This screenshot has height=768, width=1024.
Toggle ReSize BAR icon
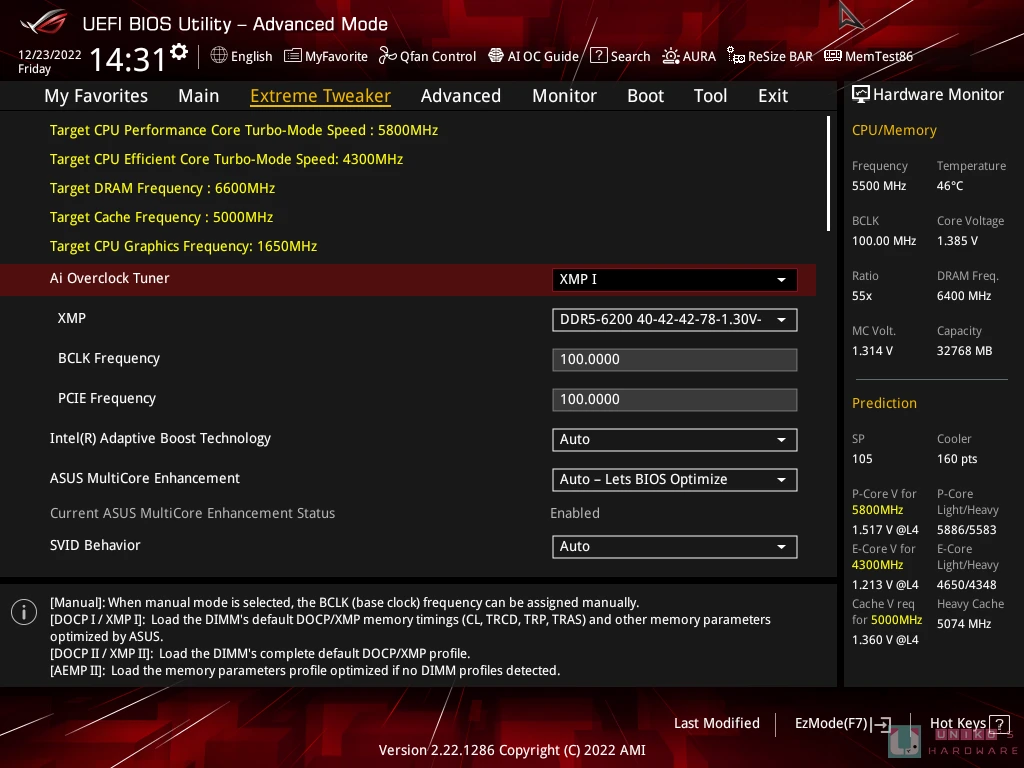click(x=736, y=56)
